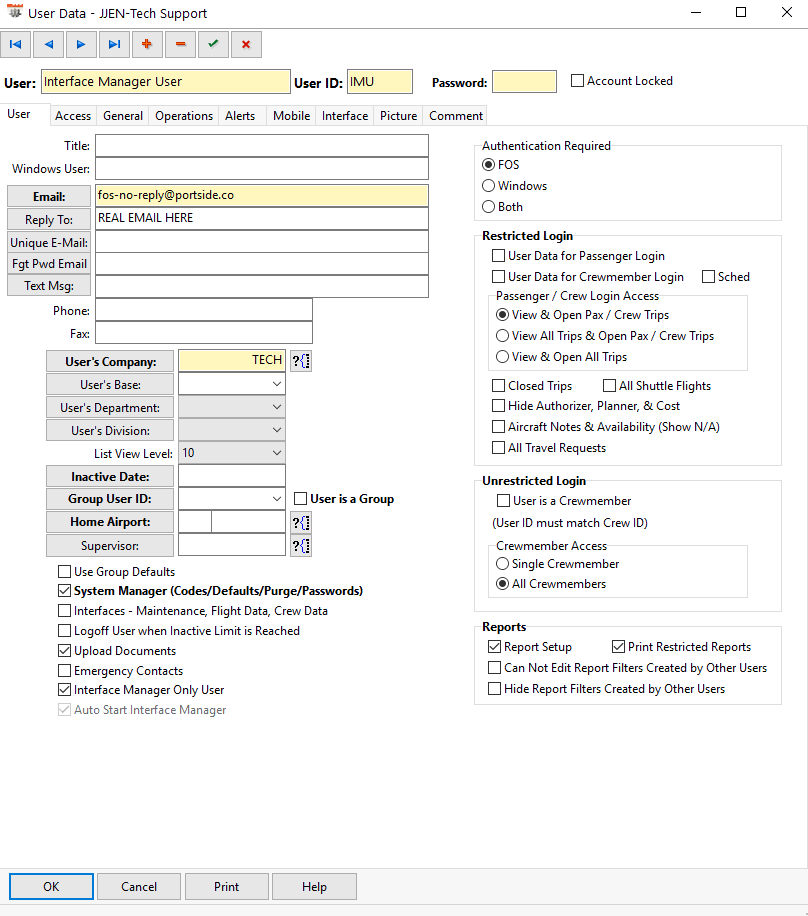Expand the List View Level dropdown
This screenshot has height=916, width=808.
click(277, 453)
